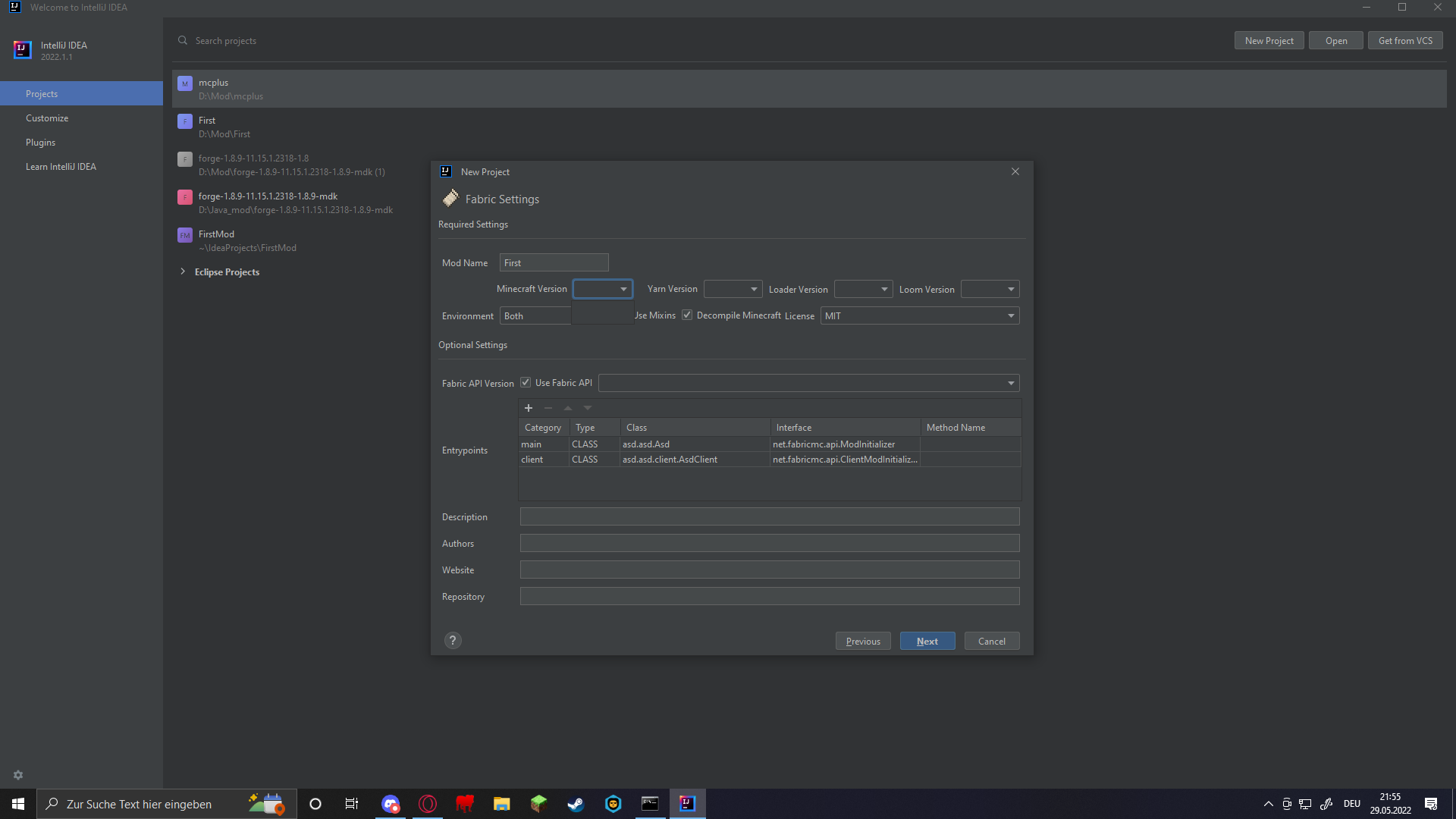Click the Next button
The image size is (1456, 819).
[927, 641]
